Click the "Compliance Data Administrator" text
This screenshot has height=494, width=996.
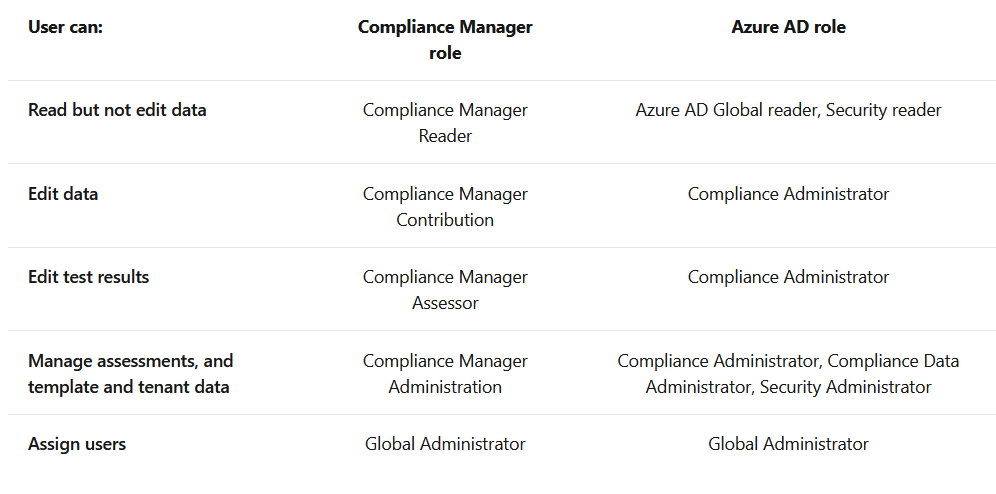click(891, 362)
